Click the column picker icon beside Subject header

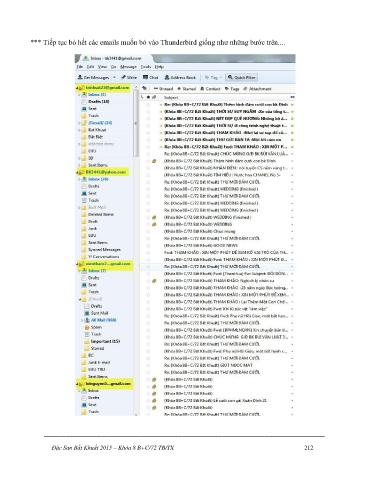pos(292,97)
